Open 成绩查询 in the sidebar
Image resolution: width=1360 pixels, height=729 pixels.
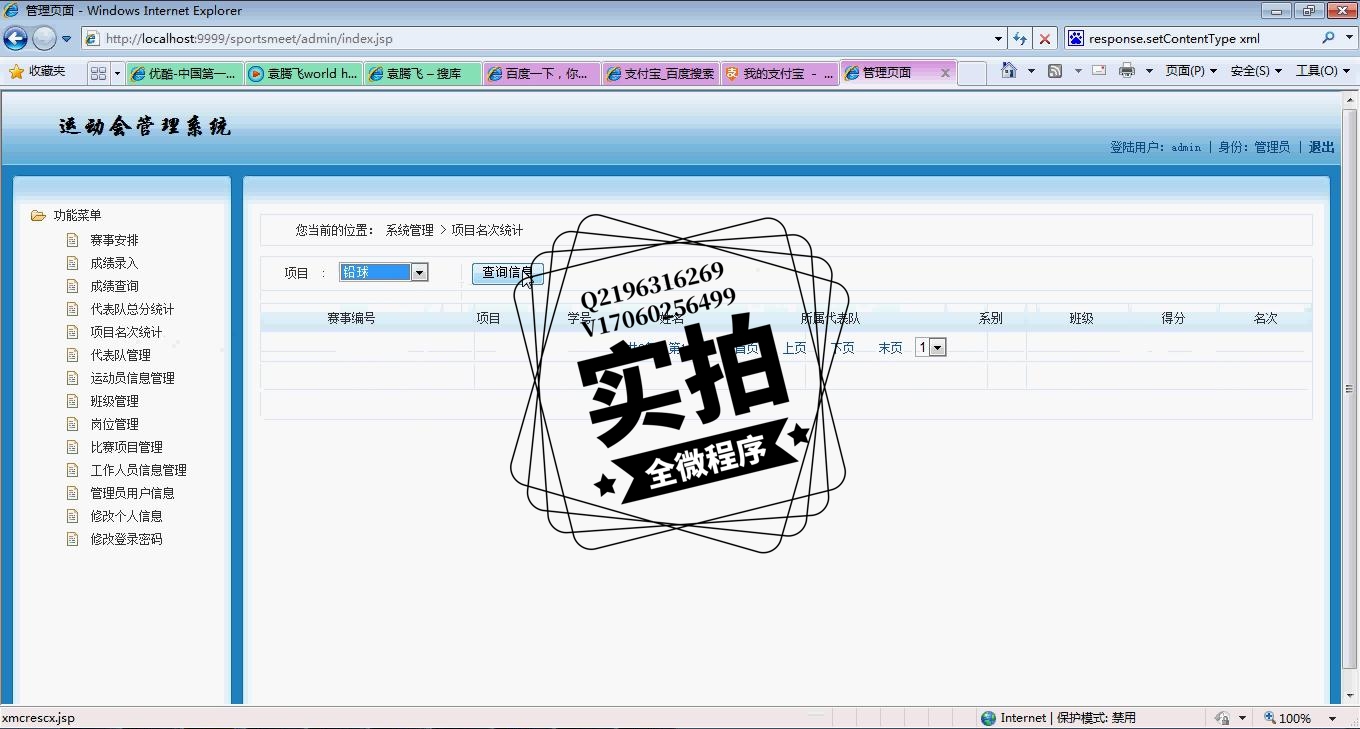click(x=114, y=286)
